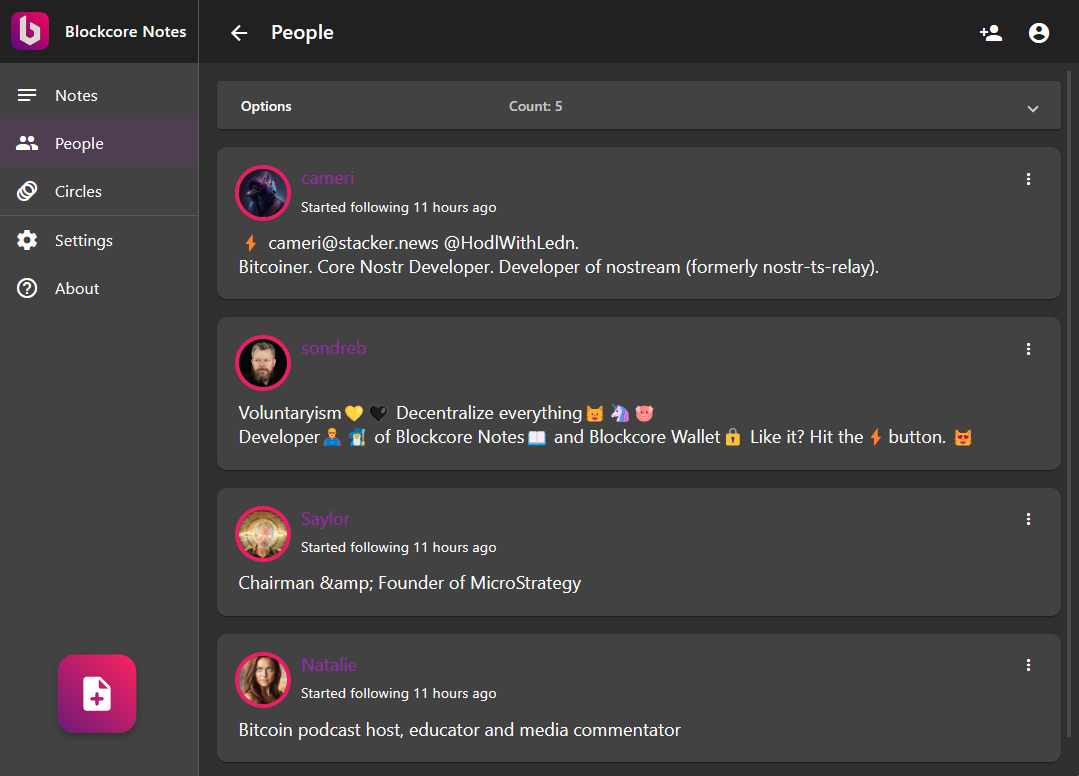
Task: Open the About page
Action: (x=77, y=289)
